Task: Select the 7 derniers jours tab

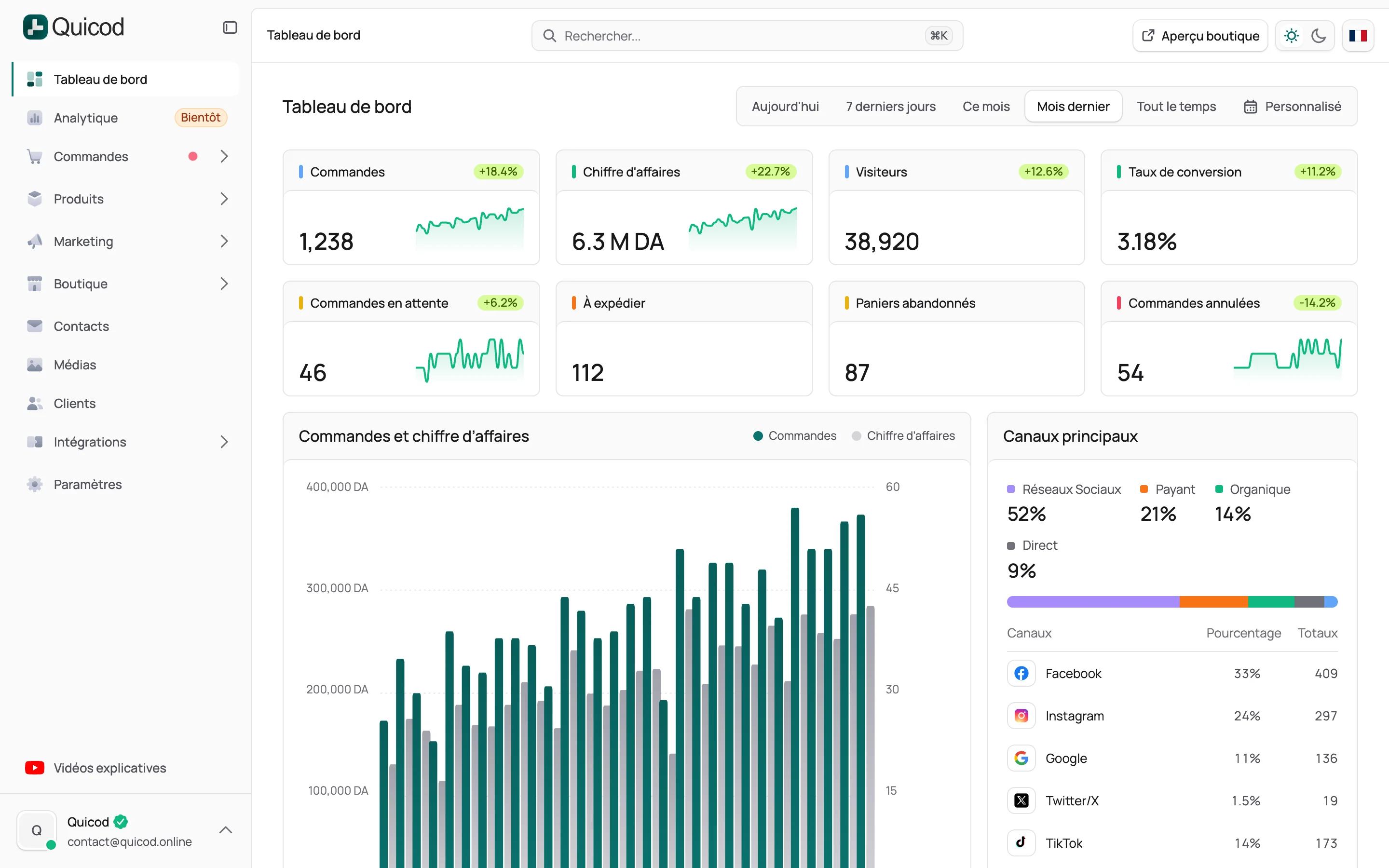Action: [891, 106]
